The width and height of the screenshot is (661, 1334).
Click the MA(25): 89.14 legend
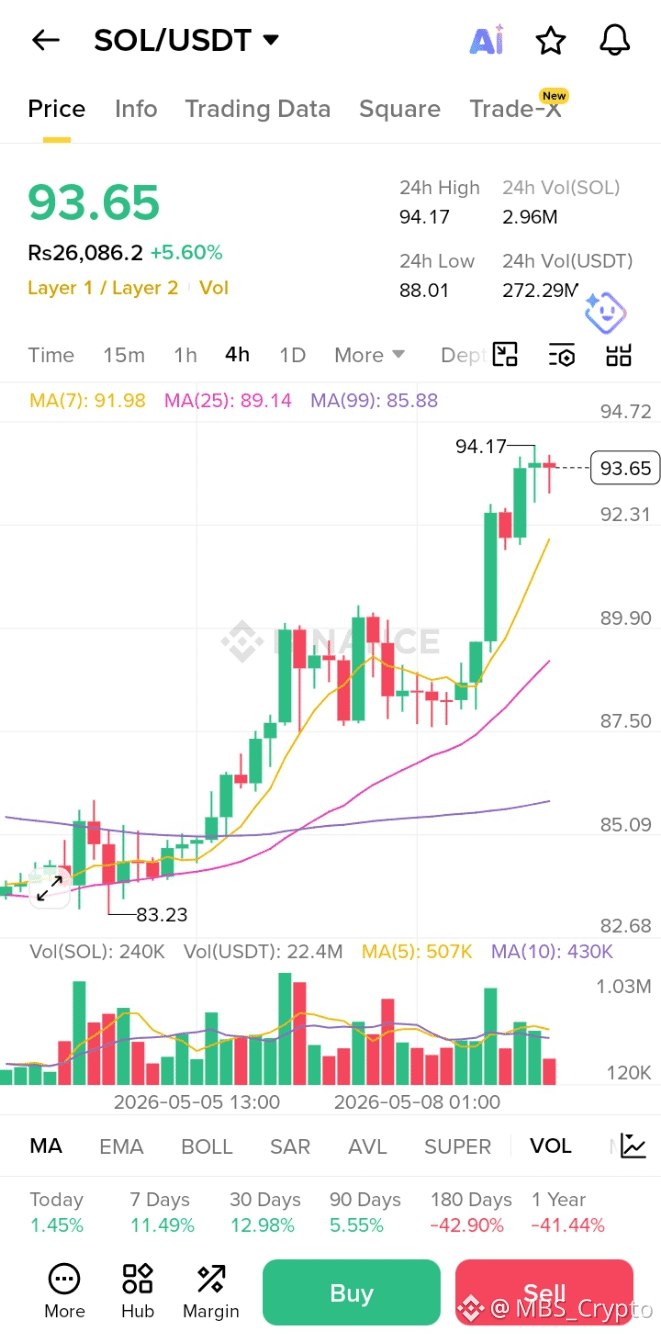tap(228, 401)
